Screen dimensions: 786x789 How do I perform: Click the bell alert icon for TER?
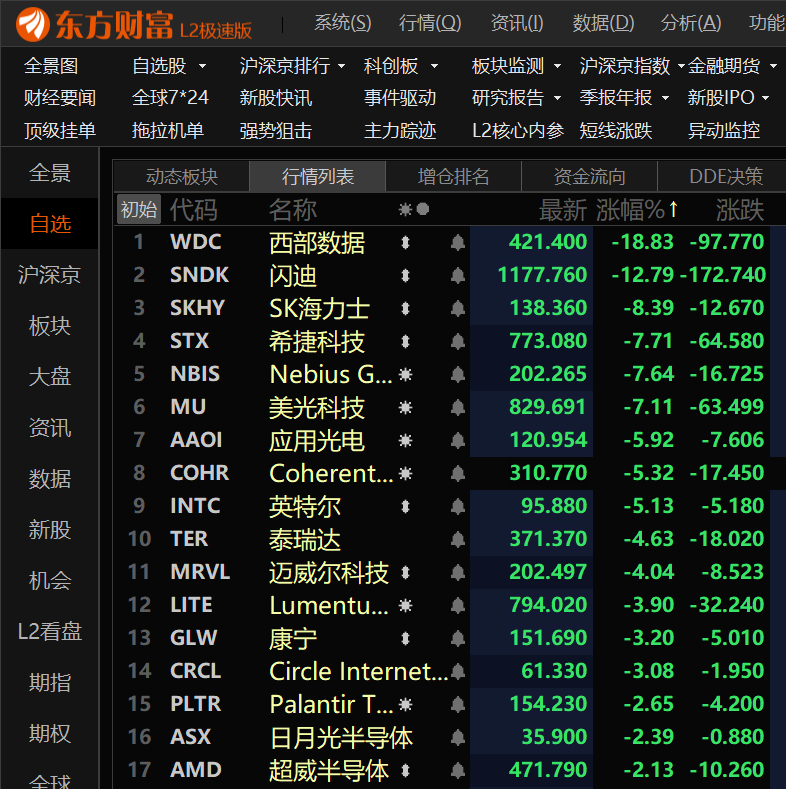coord(457,539)
